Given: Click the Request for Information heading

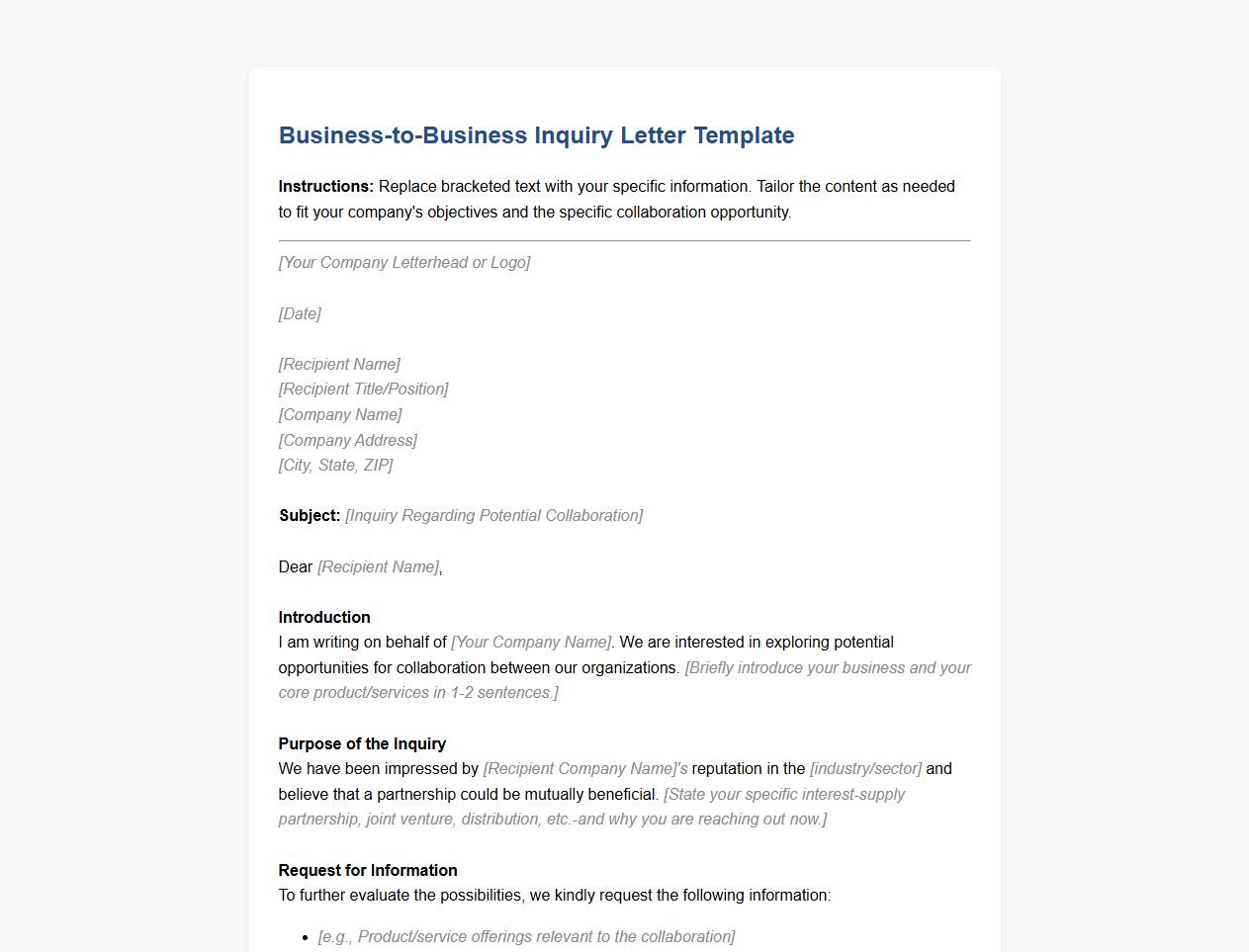Looking at the screenshot, I should click(x=368, y=871).
